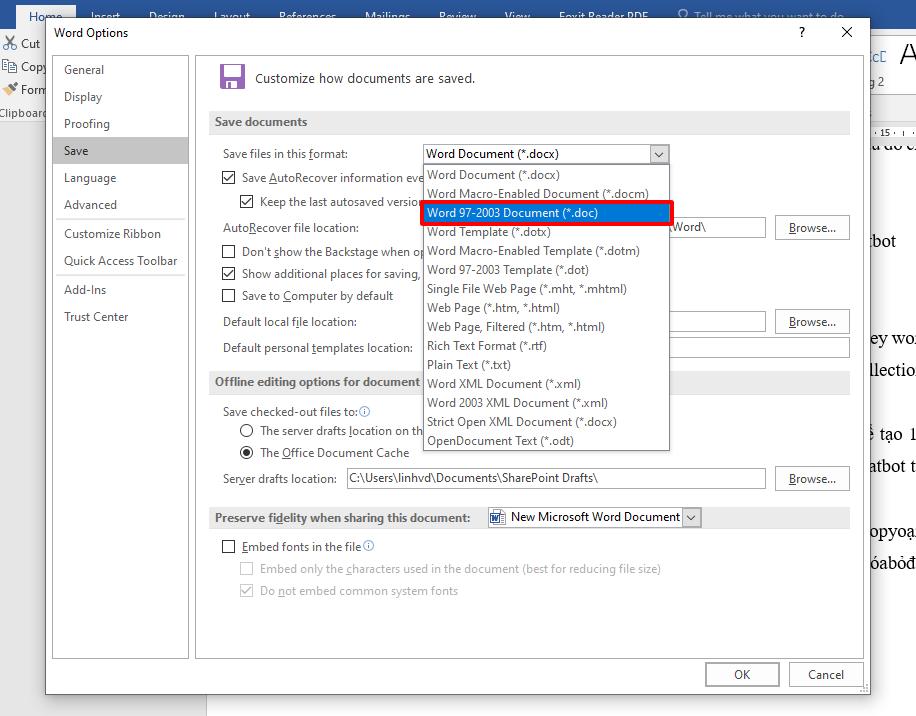Click Browse for Server drafts location
916x716 pixels.
[x=812, y=479]
